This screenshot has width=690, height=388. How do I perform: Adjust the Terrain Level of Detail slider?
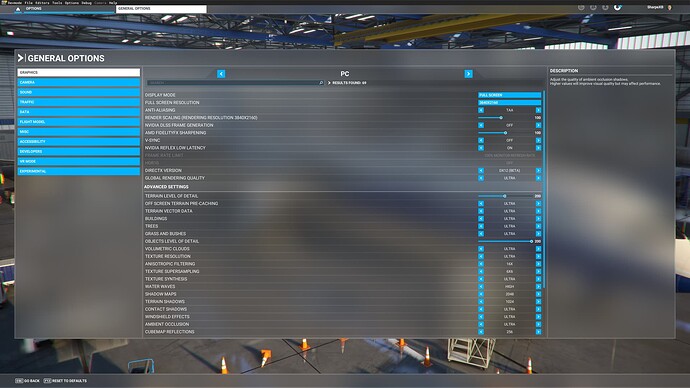[x=506, y=196]
